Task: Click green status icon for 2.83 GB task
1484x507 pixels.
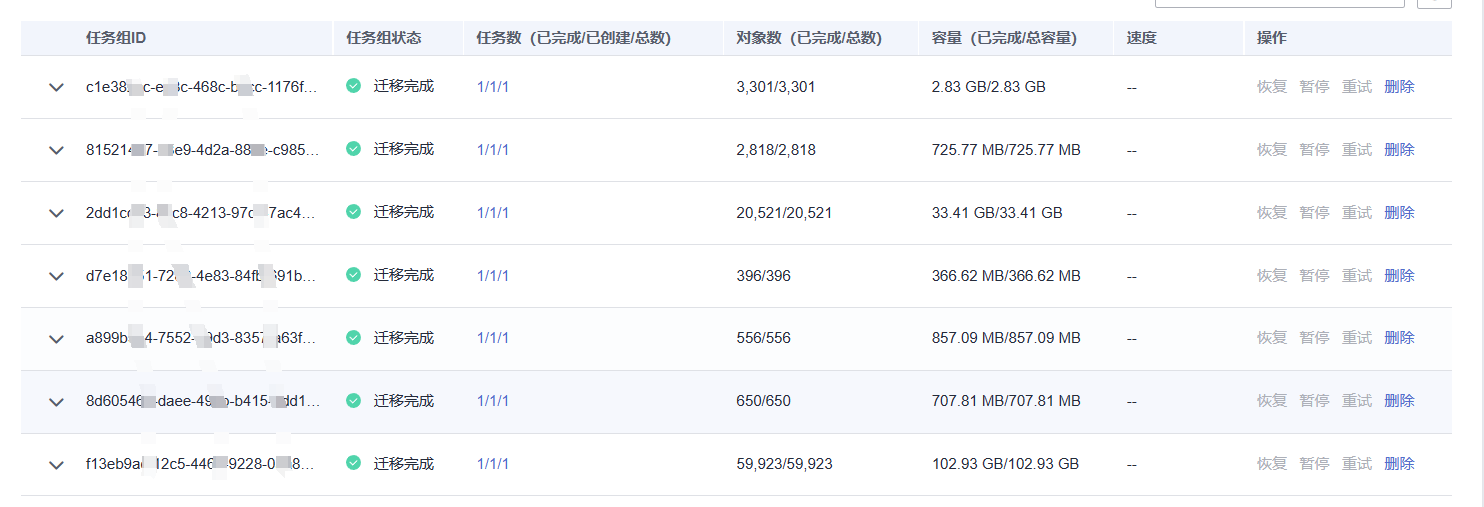Action: (353, 86)
